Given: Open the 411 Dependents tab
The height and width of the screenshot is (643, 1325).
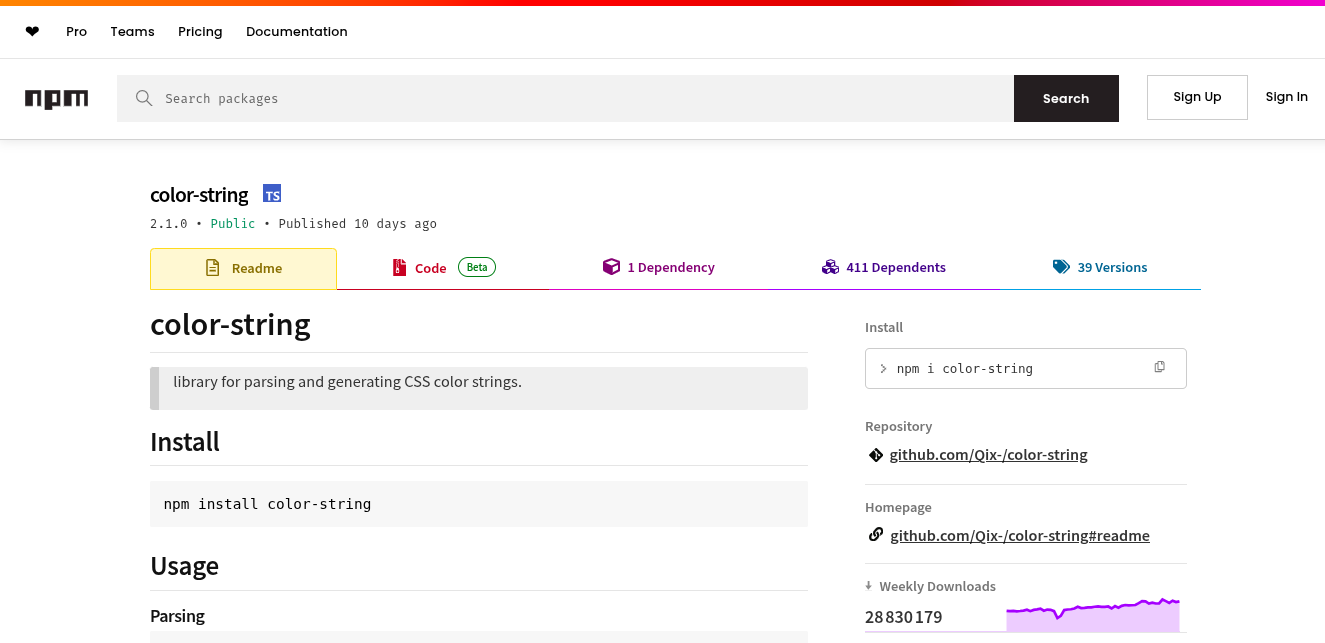Looking at the screenshot, I should 884,268.
